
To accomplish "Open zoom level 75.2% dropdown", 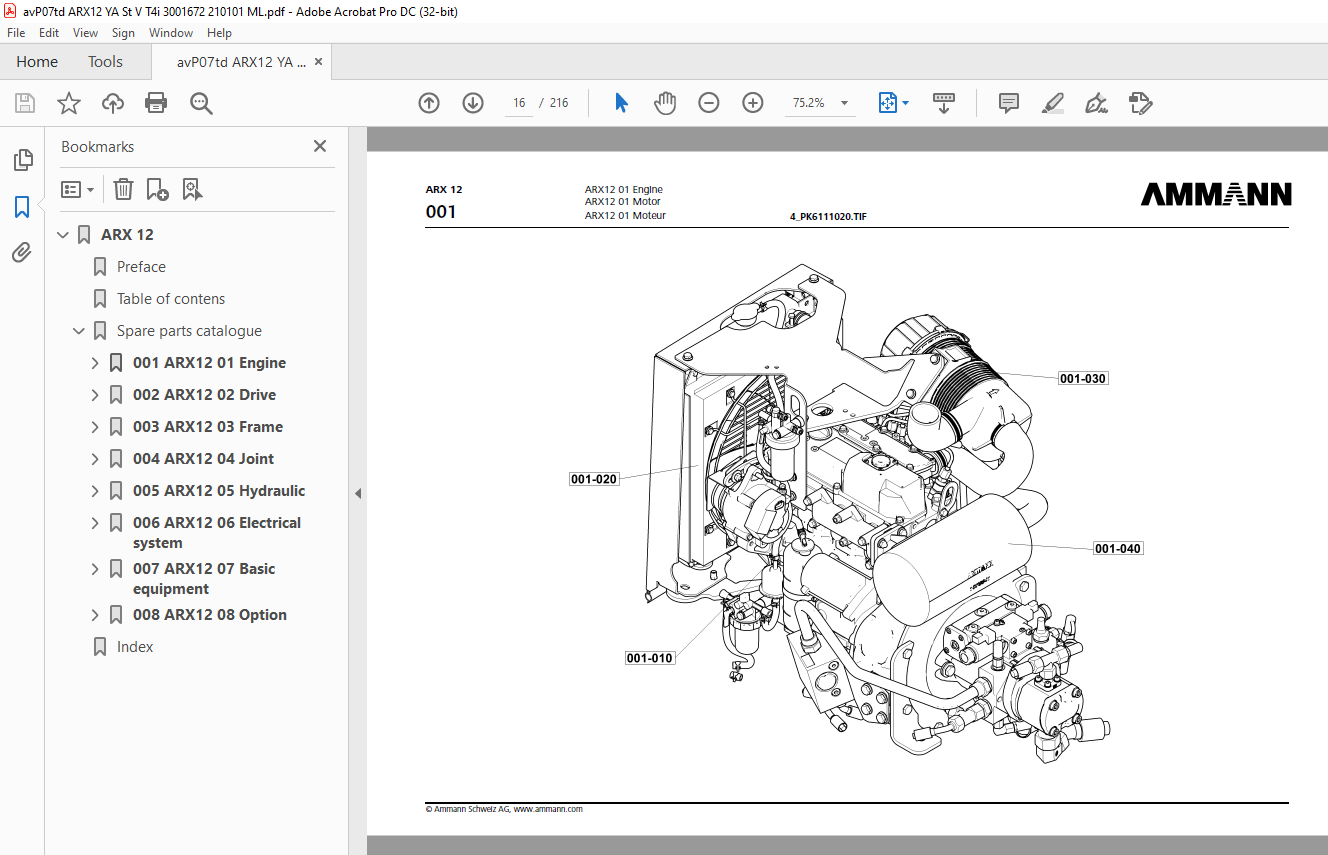I will point(844,103).
